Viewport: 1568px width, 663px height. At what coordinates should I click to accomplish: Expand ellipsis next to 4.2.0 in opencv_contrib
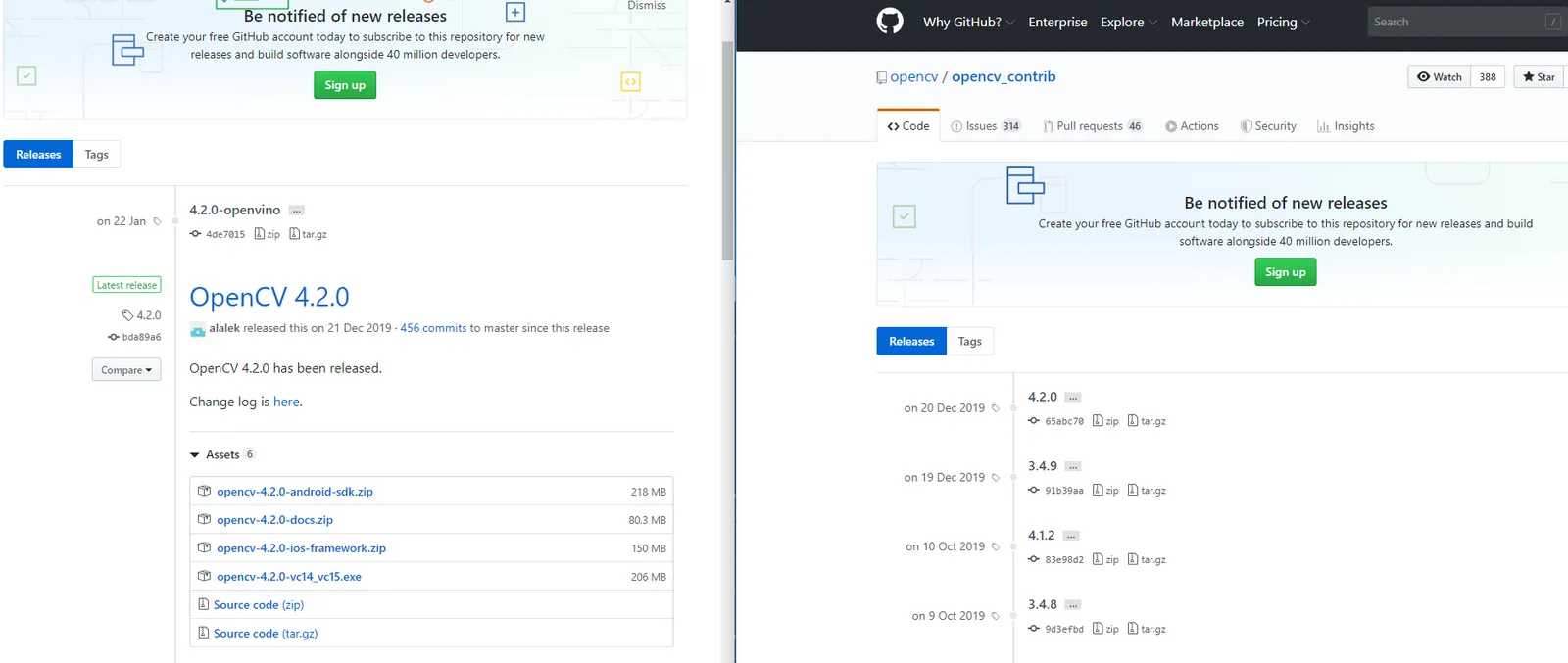pyautogui.click(x=1073, y=398)
